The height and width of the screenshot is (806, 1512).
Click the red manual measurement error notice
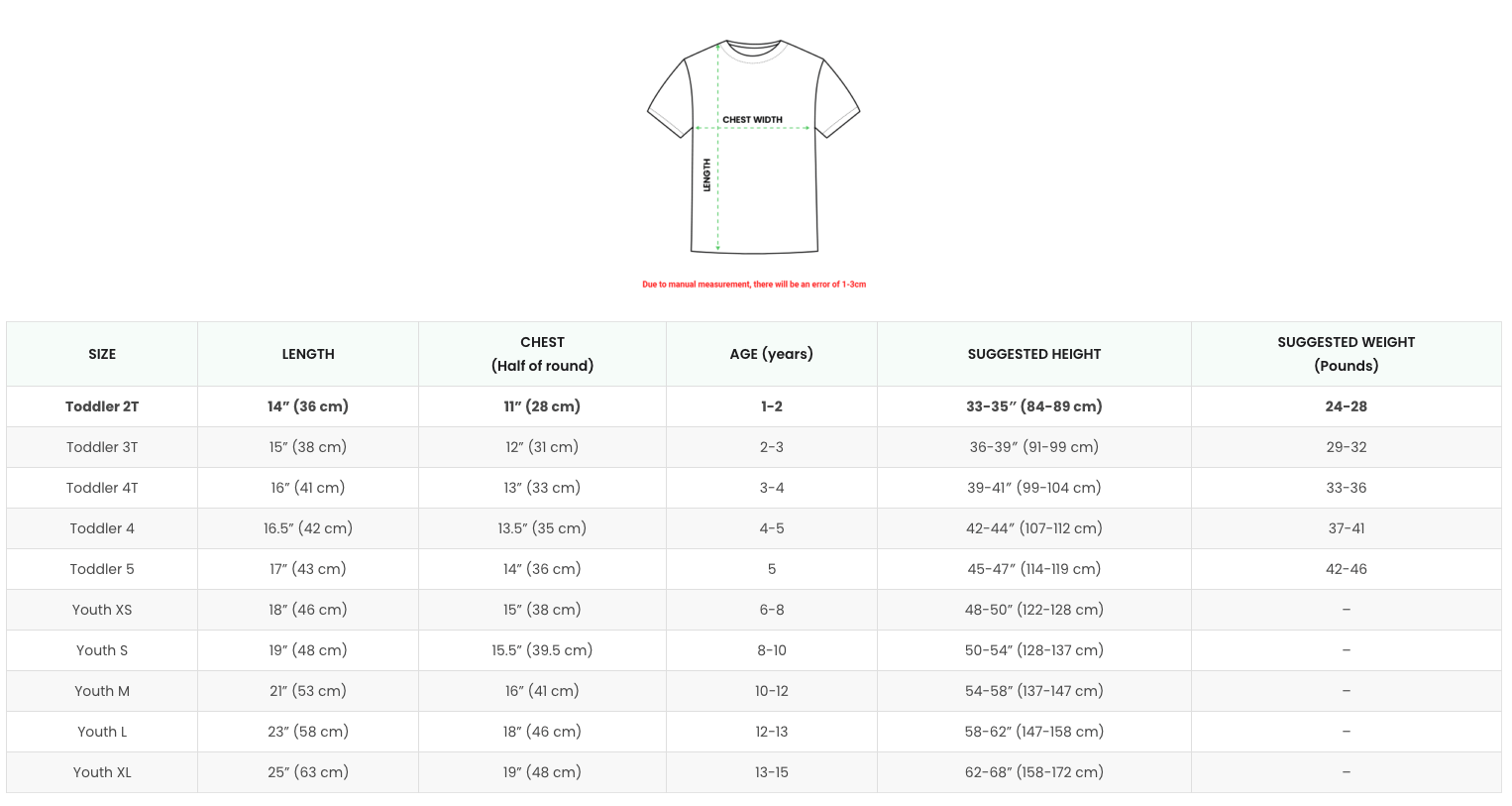point(754,285)
